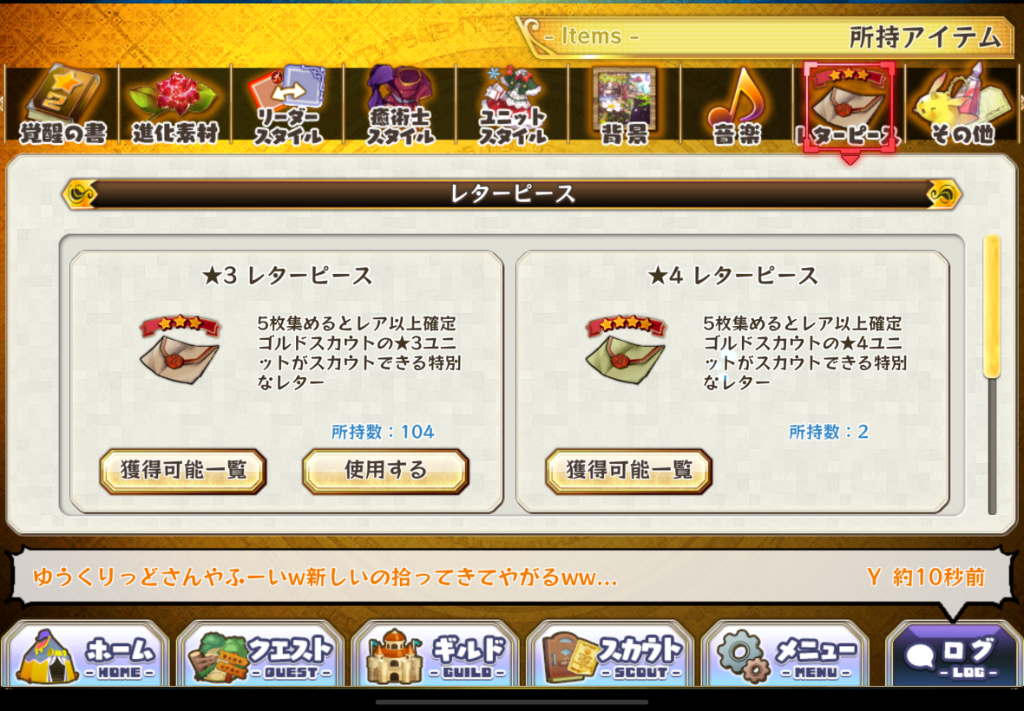Select the その他 category icon
This screenshot has height=711, width=1024.
tap(961, 104)
